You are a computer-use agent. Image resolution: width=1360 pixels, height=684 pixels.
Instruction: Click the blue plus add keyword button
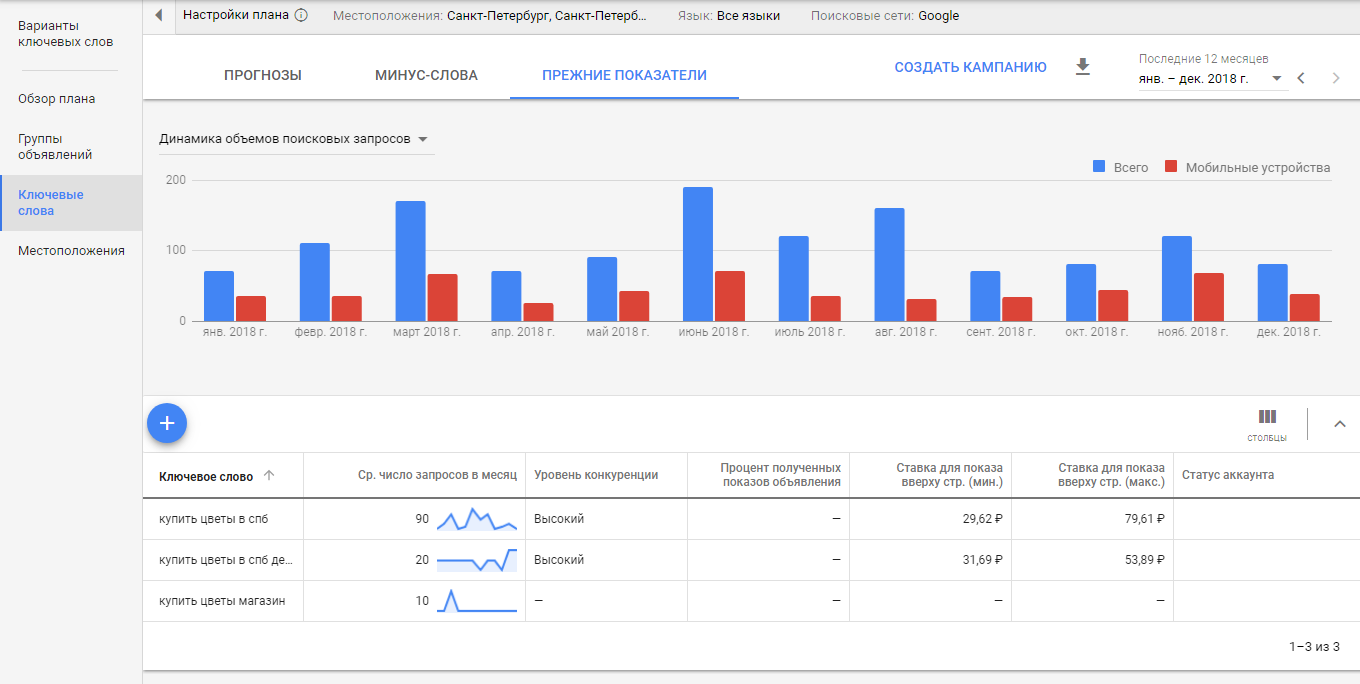tap(167, 423)
